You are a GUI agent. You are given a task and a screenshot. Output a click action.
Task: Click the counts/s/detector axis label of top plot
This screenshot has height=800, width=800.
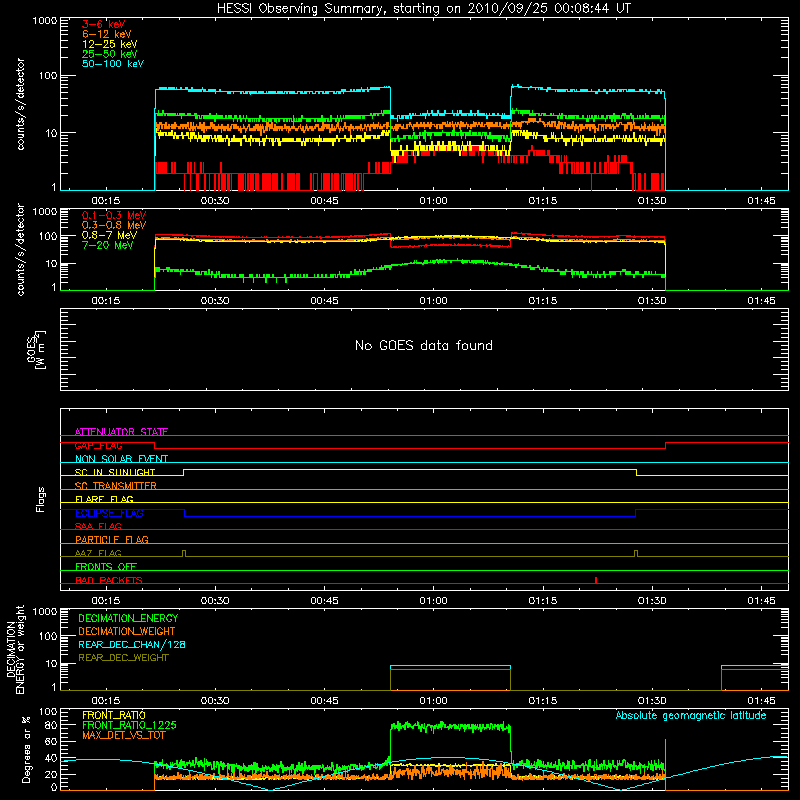[20, 104]
